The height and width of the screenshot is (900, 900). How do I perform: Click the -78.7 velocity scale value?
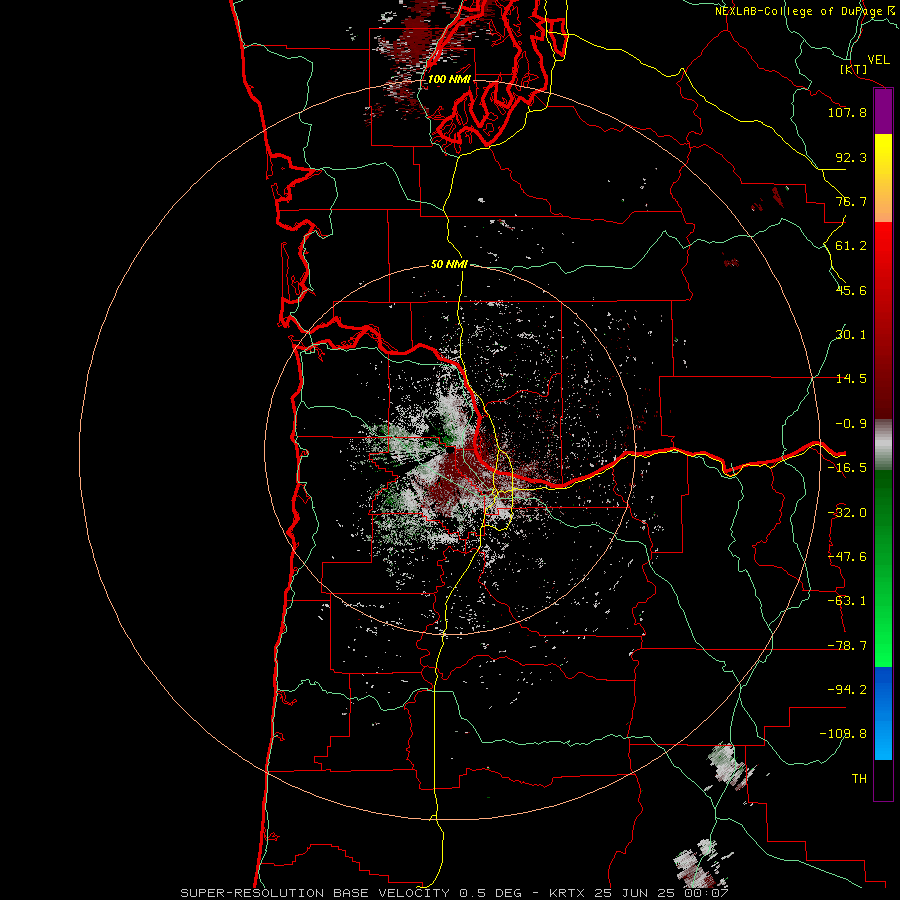(847, 646)
